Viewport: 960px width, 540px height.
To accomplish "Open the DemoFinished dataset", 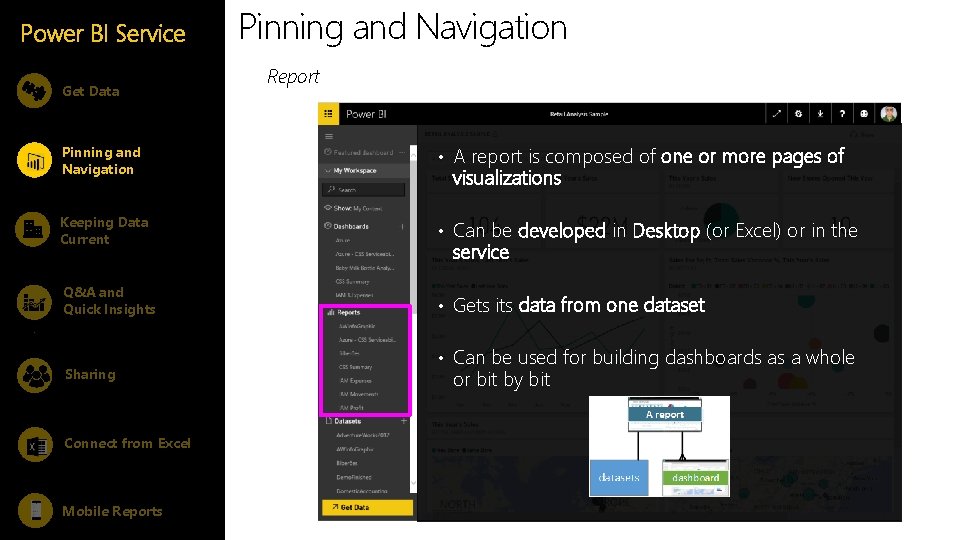I will 353,477.
